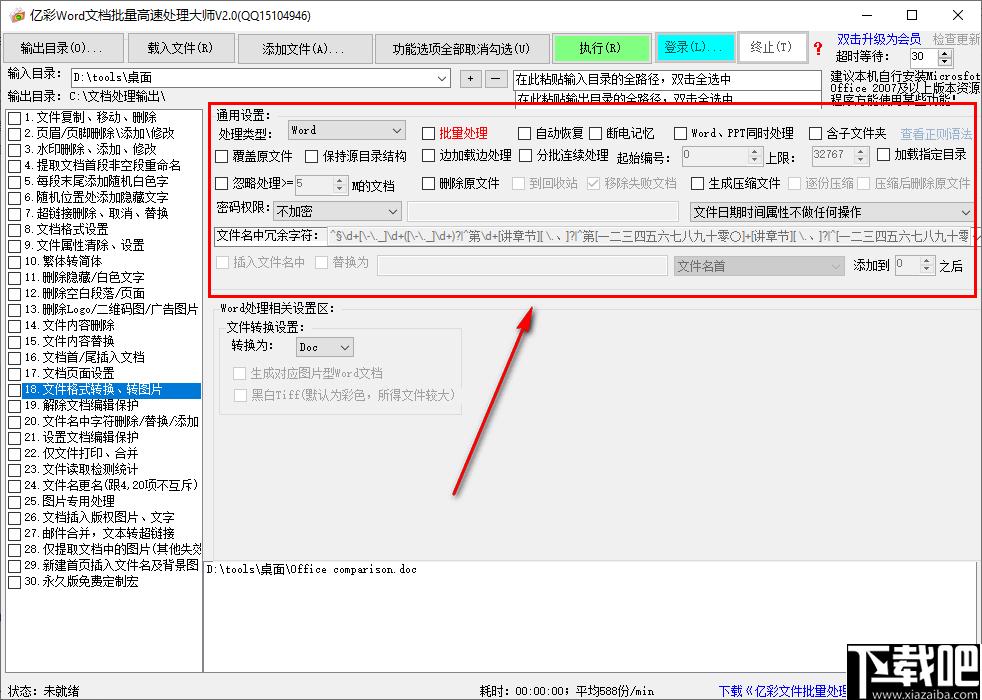Increase the timeout wait value with up arrow
Screen dimensions: 982x700
click(944, 53)
